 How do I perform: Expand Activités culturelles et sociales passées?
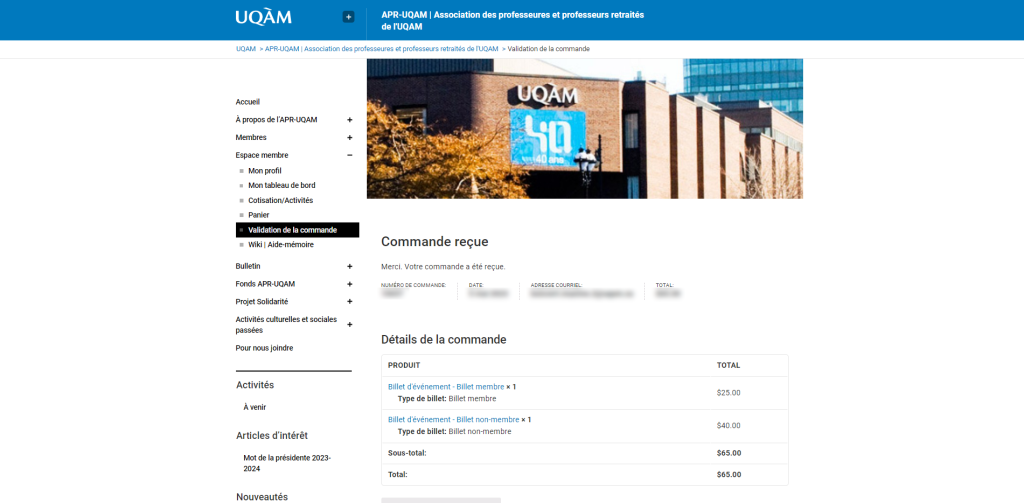point(349,325)
